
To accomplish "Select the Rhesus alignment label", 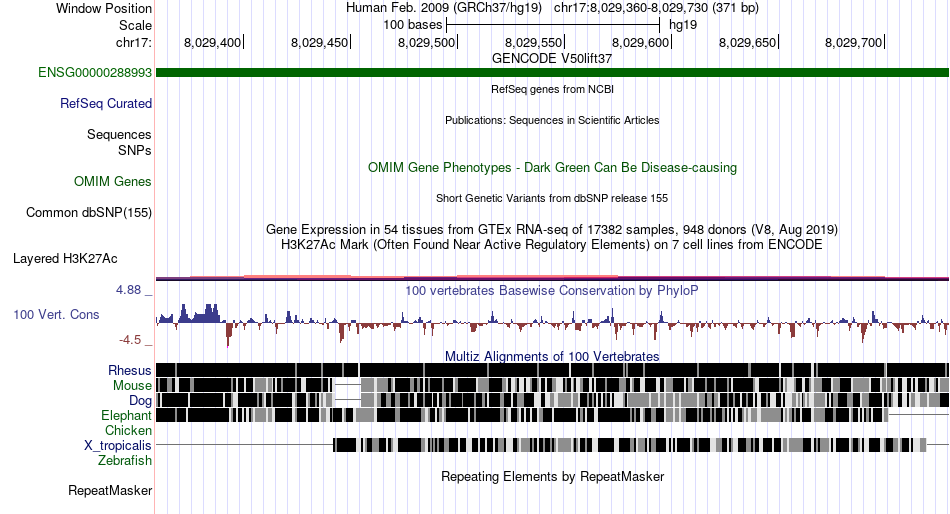I will (130, 370).
